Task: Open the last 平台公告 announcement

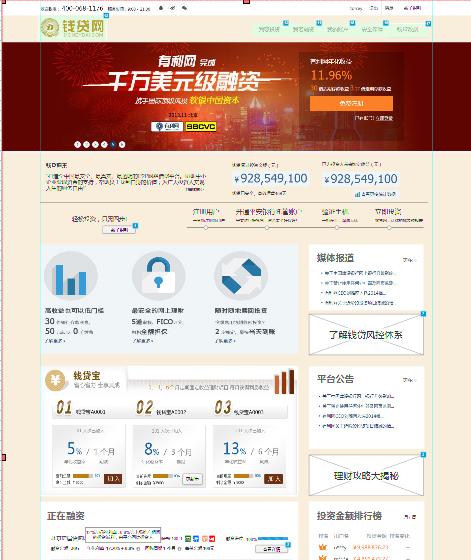Action: click(356, 426)
